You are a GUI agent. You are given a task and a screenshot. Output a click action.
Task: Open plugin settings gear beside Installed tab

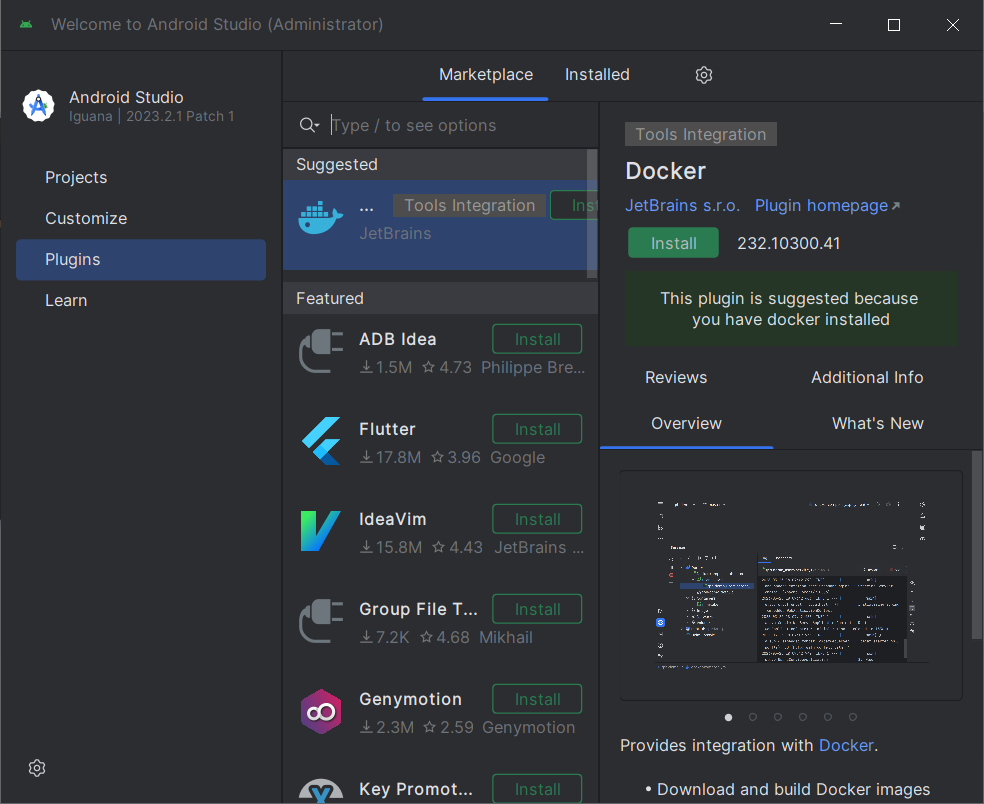point(704,75)
